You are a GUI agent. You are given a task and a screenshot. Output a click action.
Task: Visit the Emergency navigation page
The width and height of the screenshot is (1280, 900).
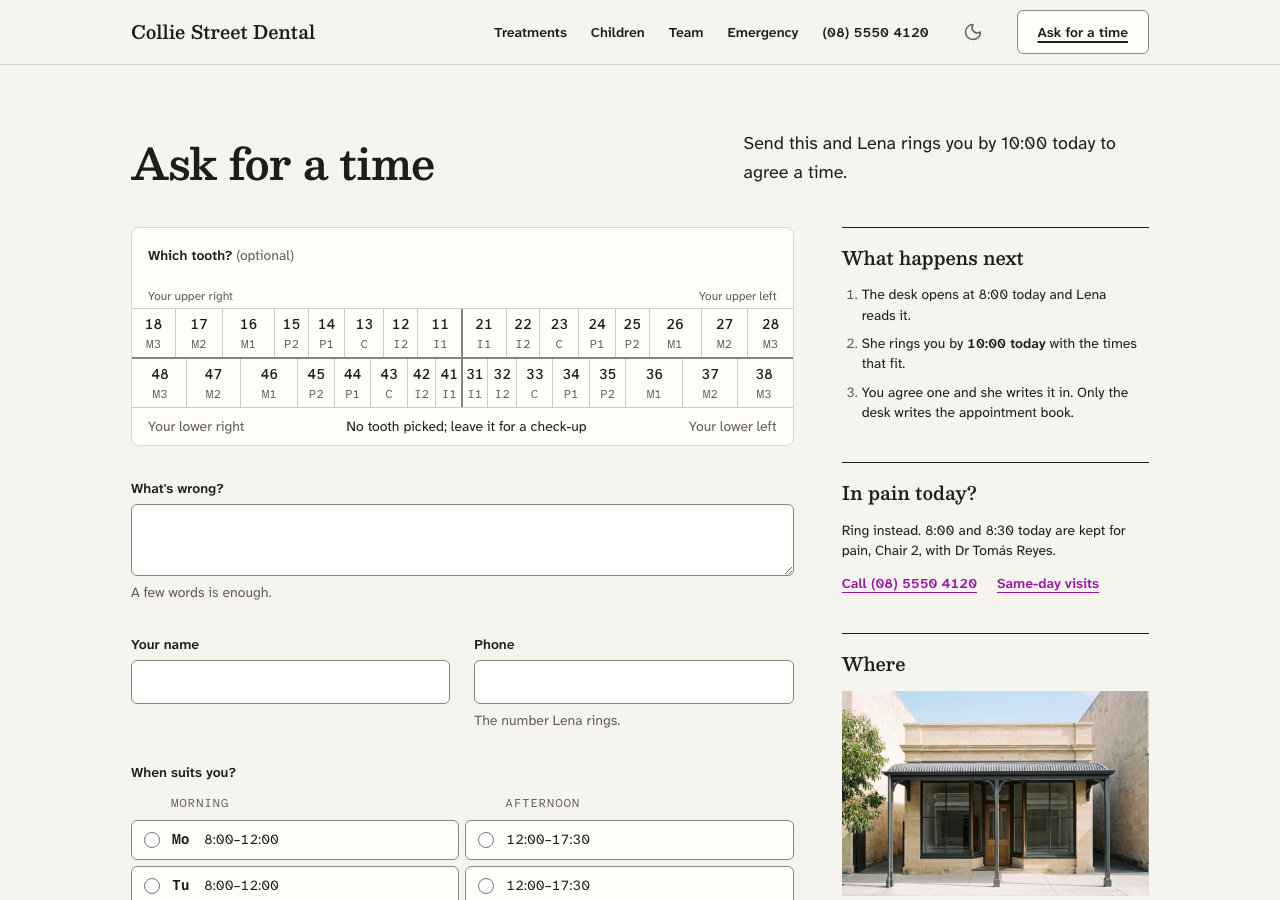pyautogui.click(x=762, y=32)
